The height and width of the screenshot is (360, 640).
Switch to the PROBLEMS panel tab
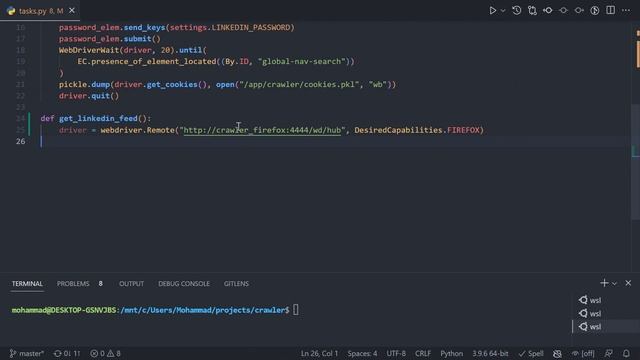73,284
